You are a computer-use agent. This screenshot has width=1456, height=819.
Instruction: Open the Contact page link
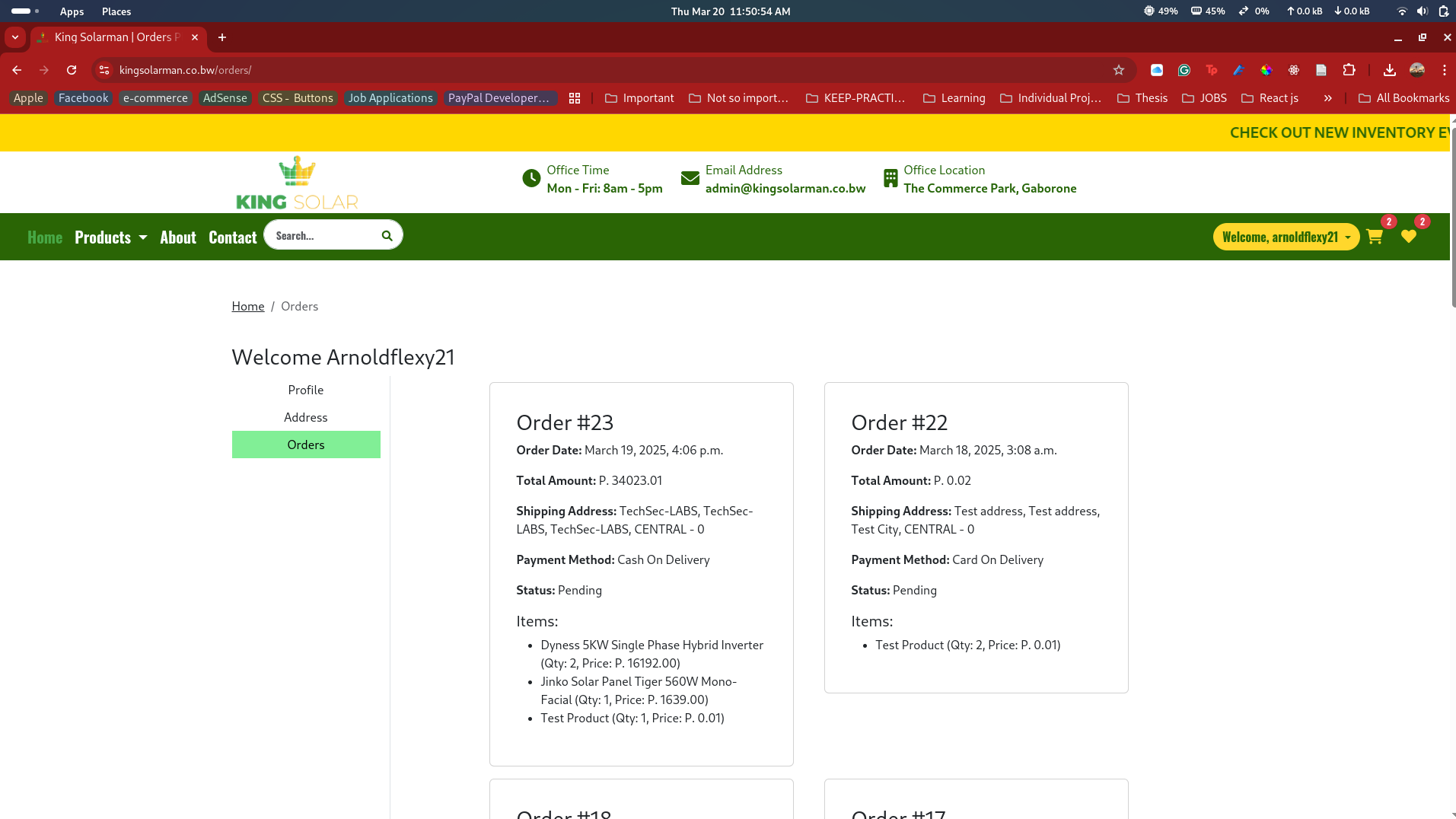coord(232,237)
